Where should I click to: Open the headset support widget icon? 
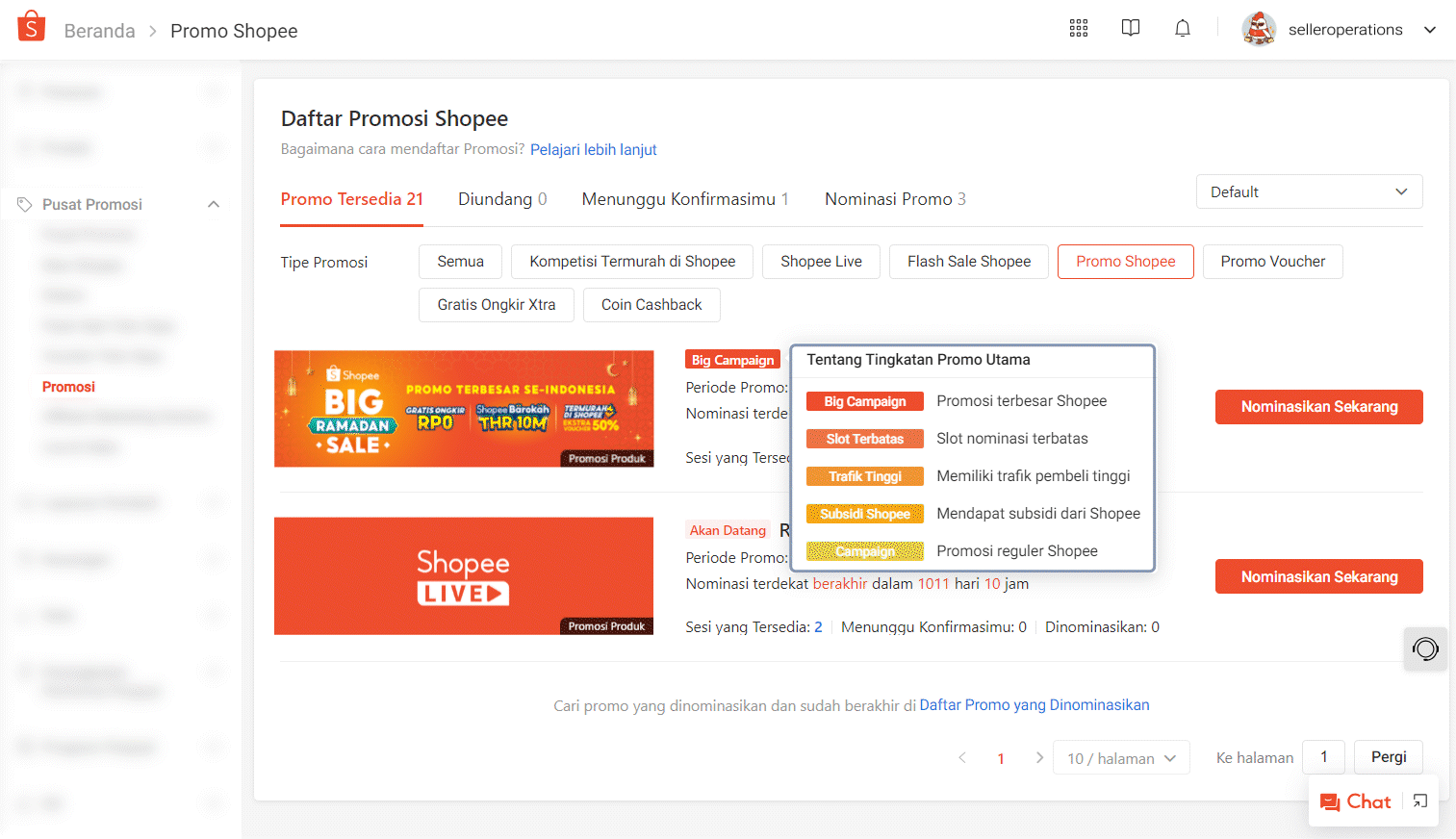point(1425,648)
